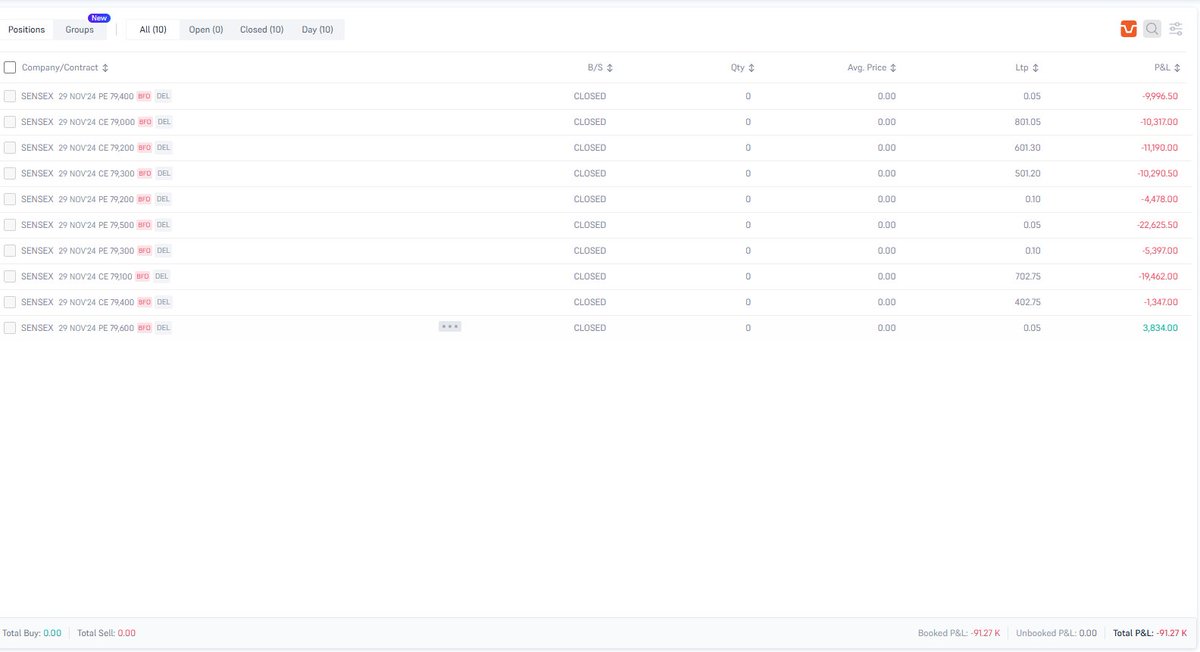Click the Total Buy value in footer
Viewport: 1200px width, 652px height.
point(52,633)
